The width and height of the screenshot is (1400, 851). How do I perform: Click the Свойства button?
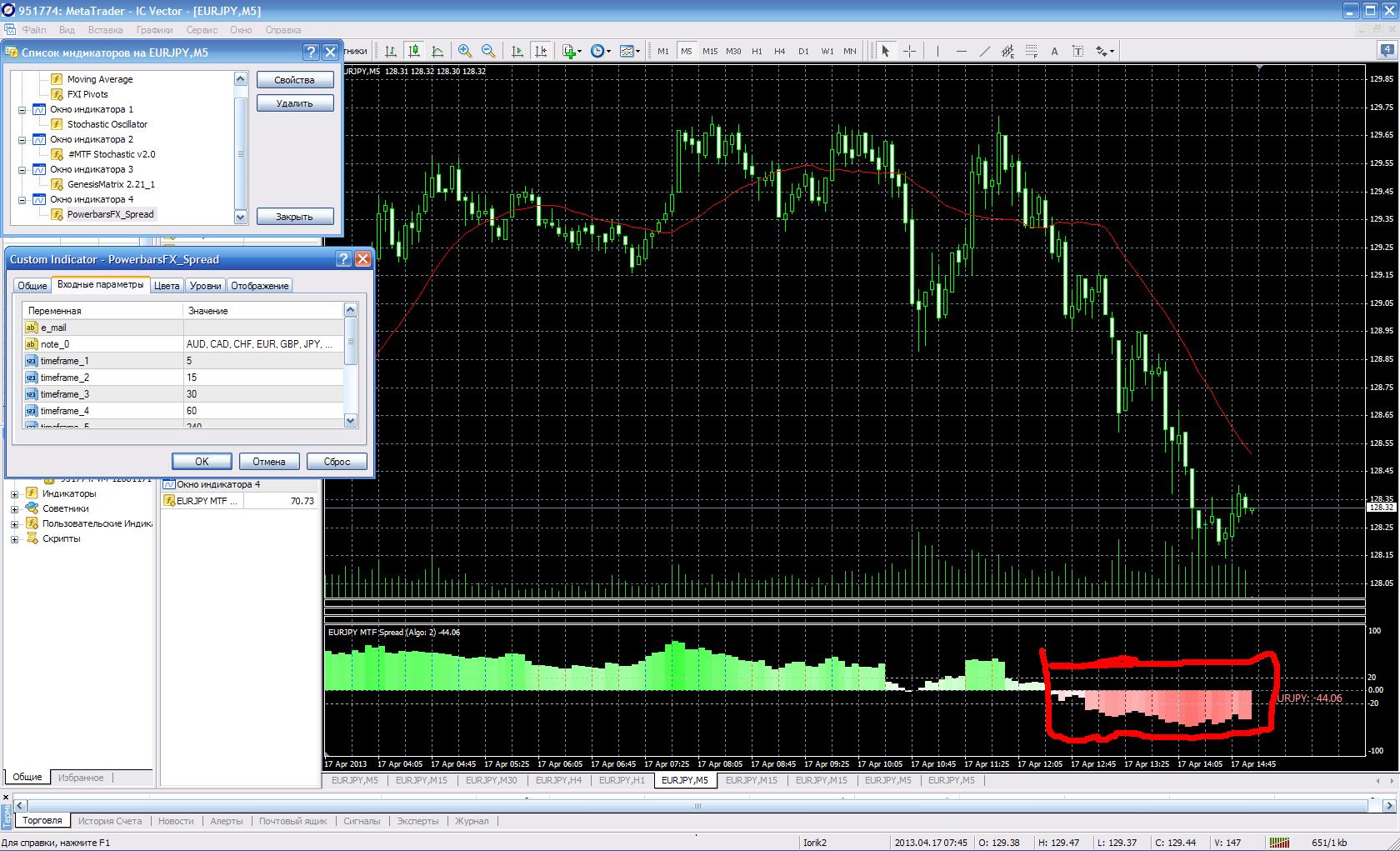294,80
